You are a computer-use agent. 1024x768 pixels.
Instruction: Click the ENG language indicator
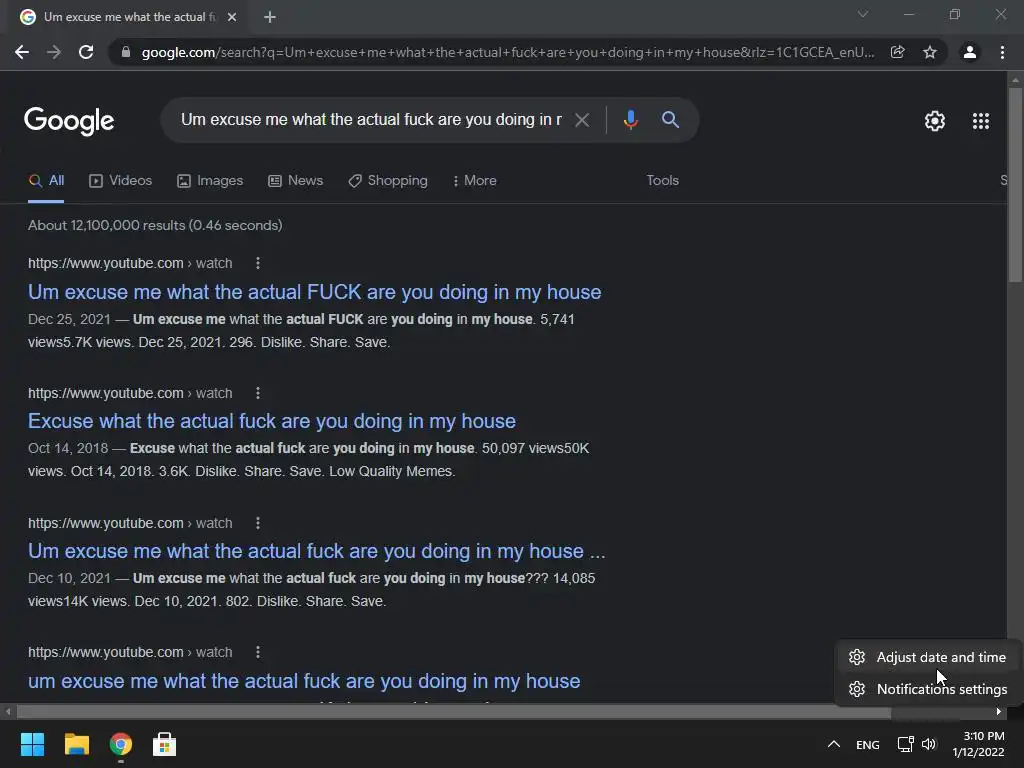pyautogui.click(x=868, y=745)
